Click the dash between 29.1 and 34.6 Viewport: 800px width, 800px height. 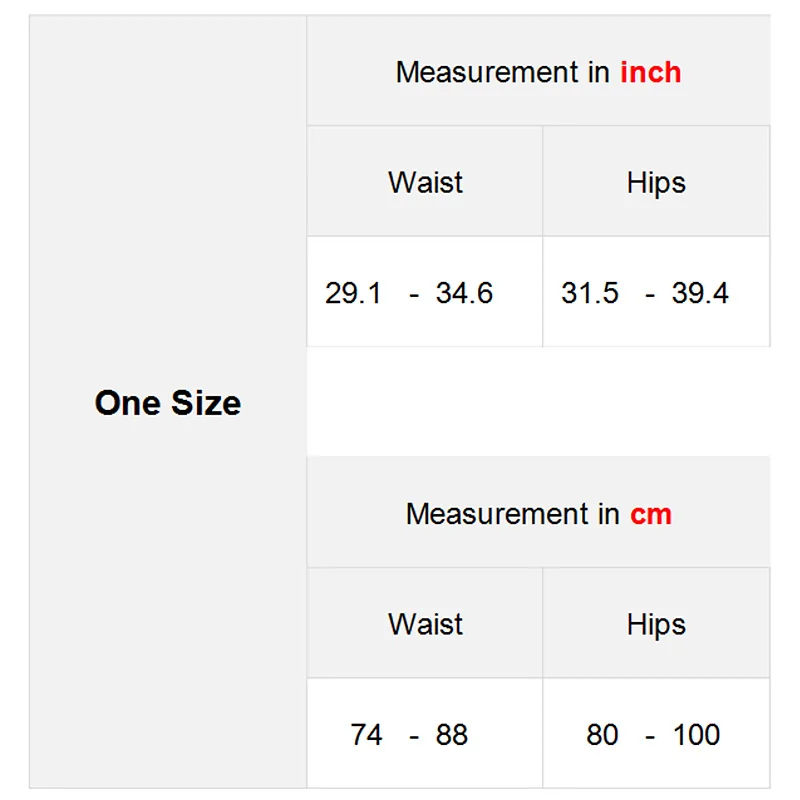click(414, 295)
